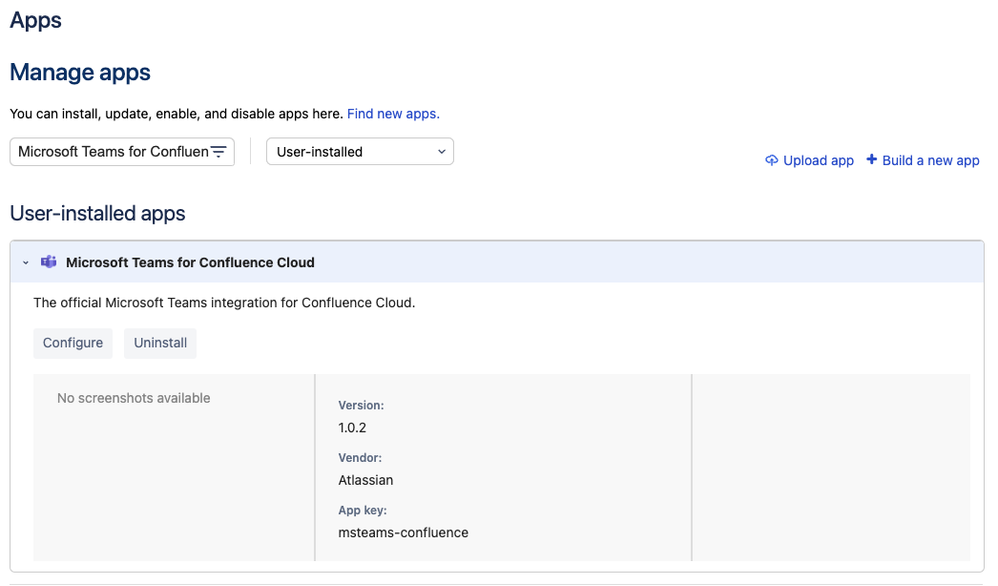
Task: Click the filter icon inside the app name field
Action: click(220, 151)
